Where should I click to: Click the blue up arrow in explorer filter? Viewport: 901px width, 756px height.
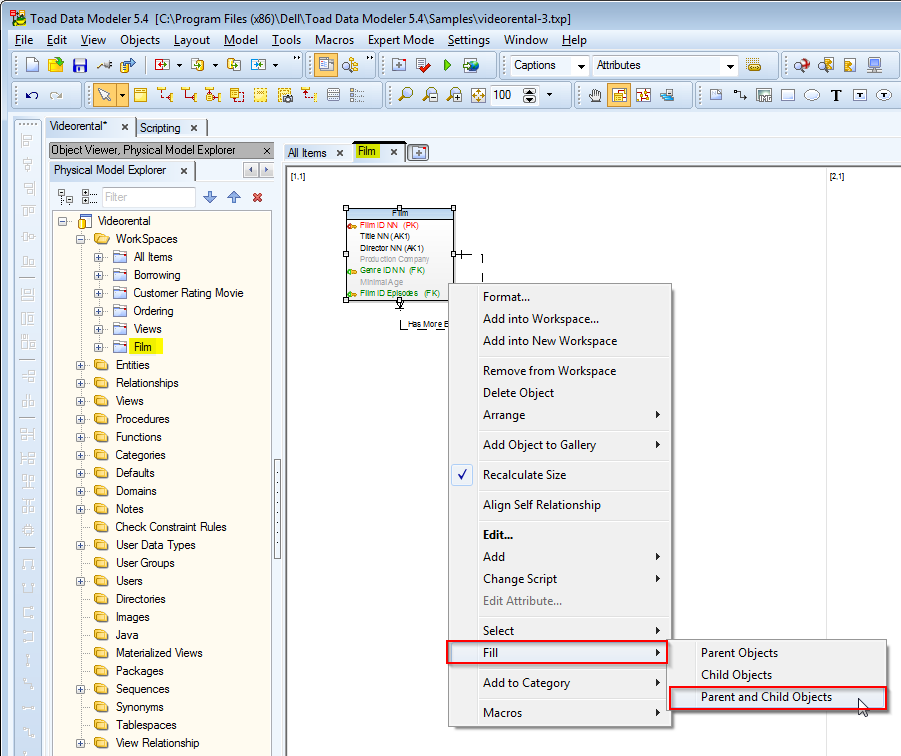[234, 197]
